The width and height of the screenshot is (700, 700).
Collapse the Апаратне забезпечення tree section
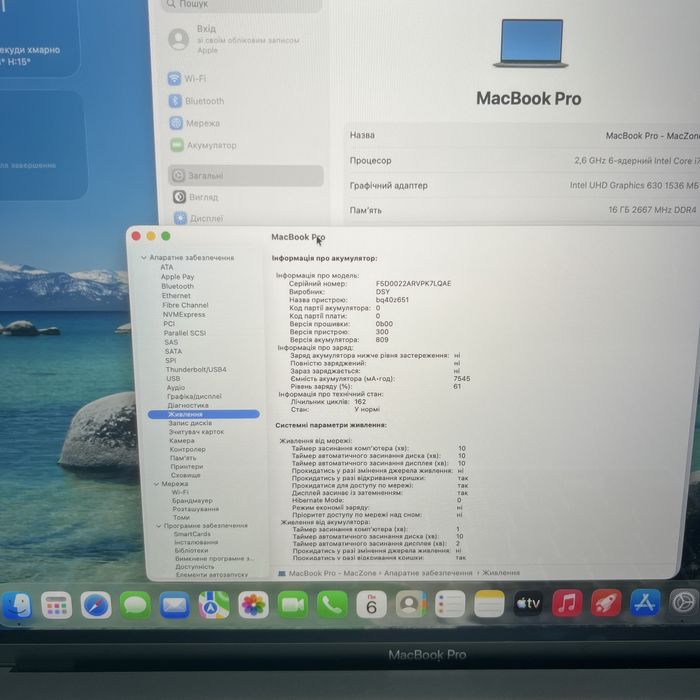[x=144, y=258]
